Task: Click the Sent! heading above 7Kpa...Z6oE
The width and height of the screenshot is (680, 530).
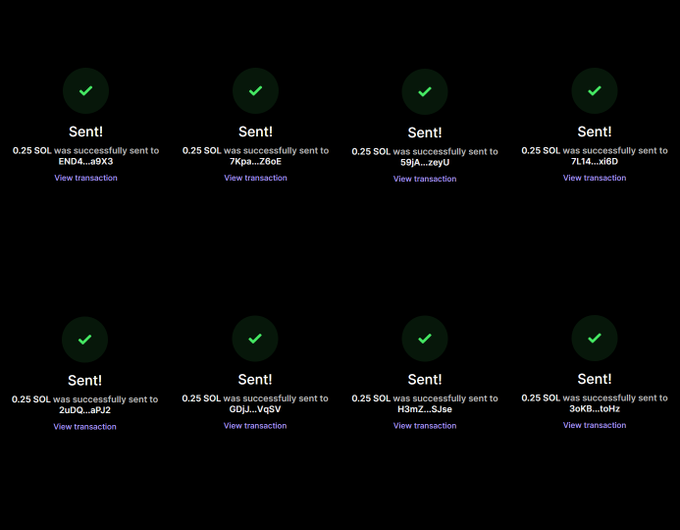Action: coord(255,131)
